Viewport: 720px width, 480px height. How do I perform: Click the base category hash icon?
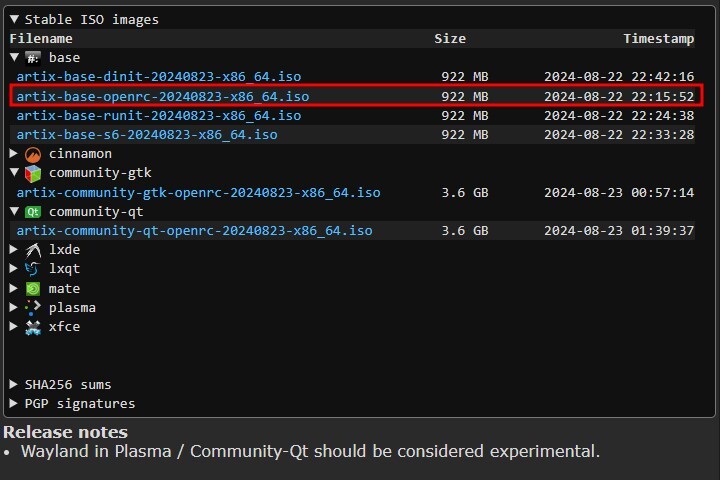click(x=33, y=58)
